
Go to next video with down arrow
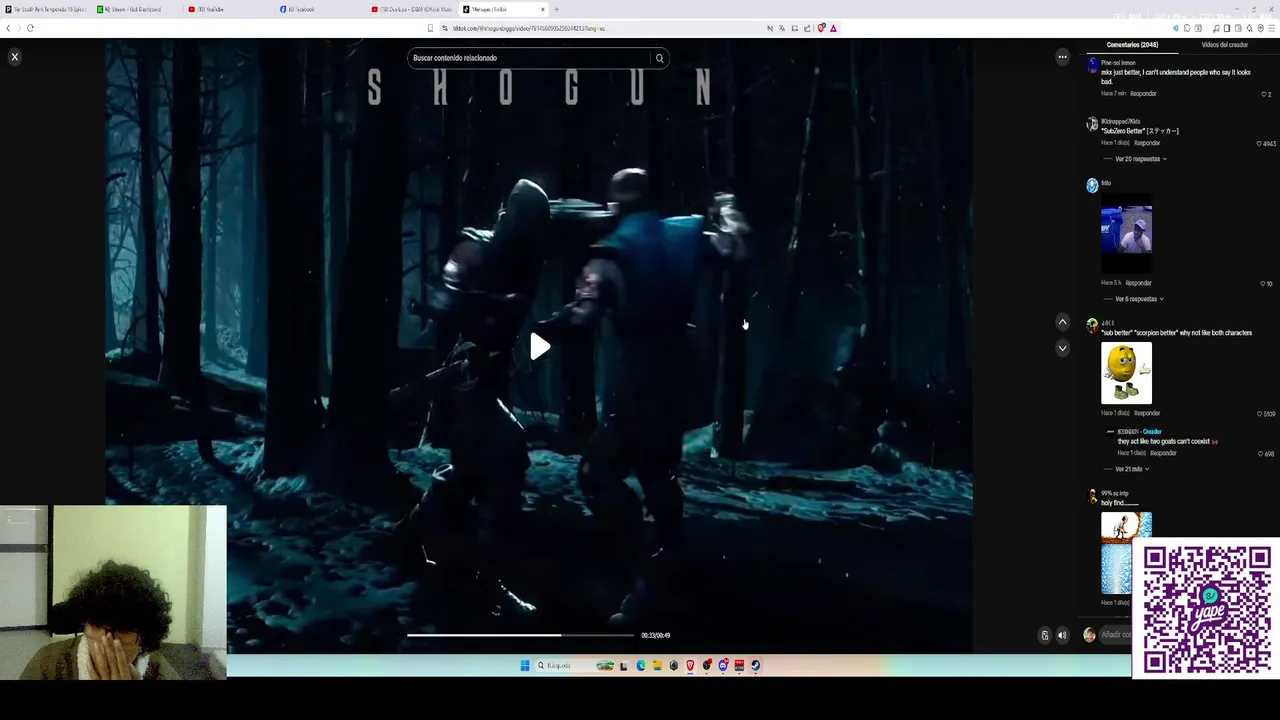(x=1062, y=348)
